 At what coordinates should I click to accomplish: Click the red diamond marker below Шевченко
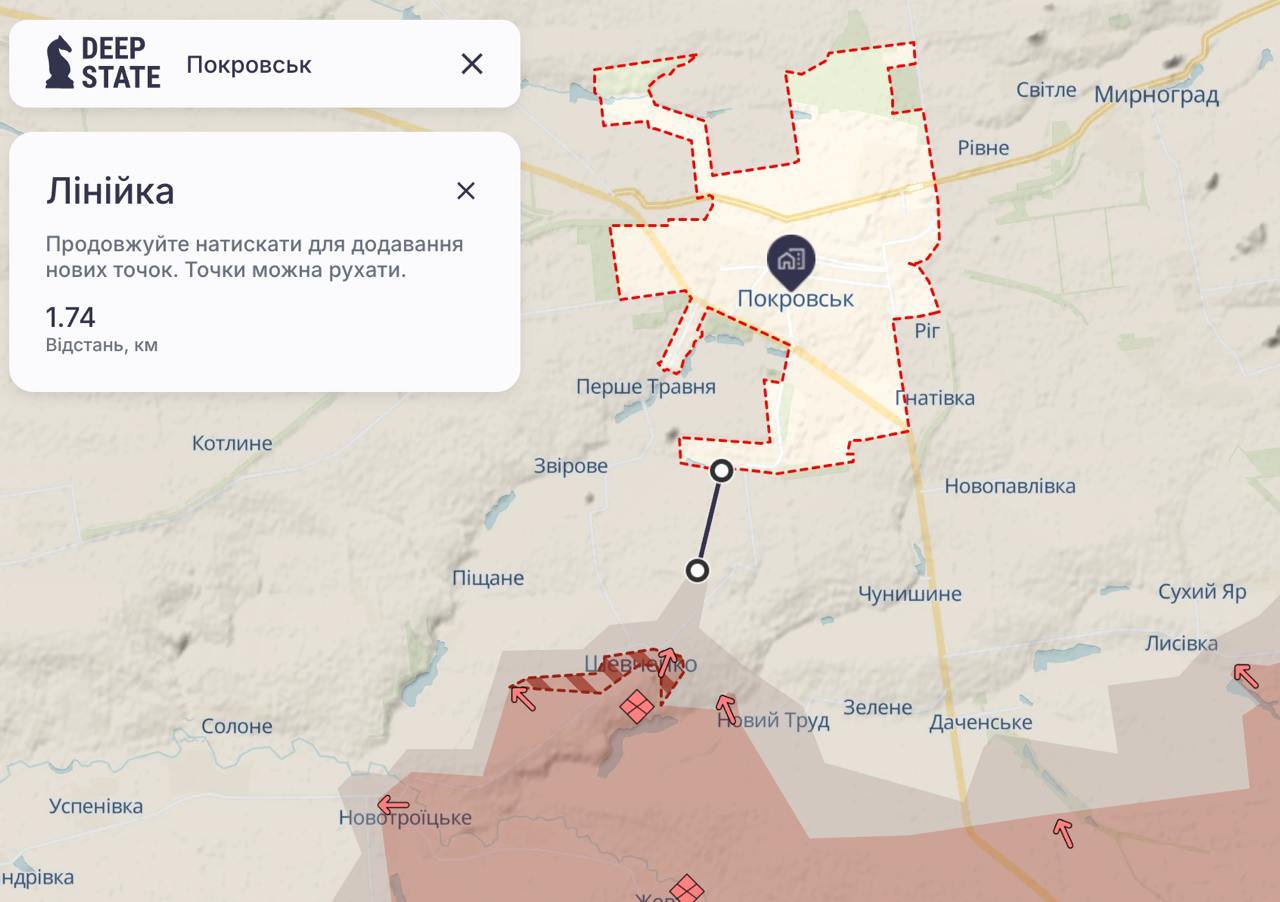637,707
